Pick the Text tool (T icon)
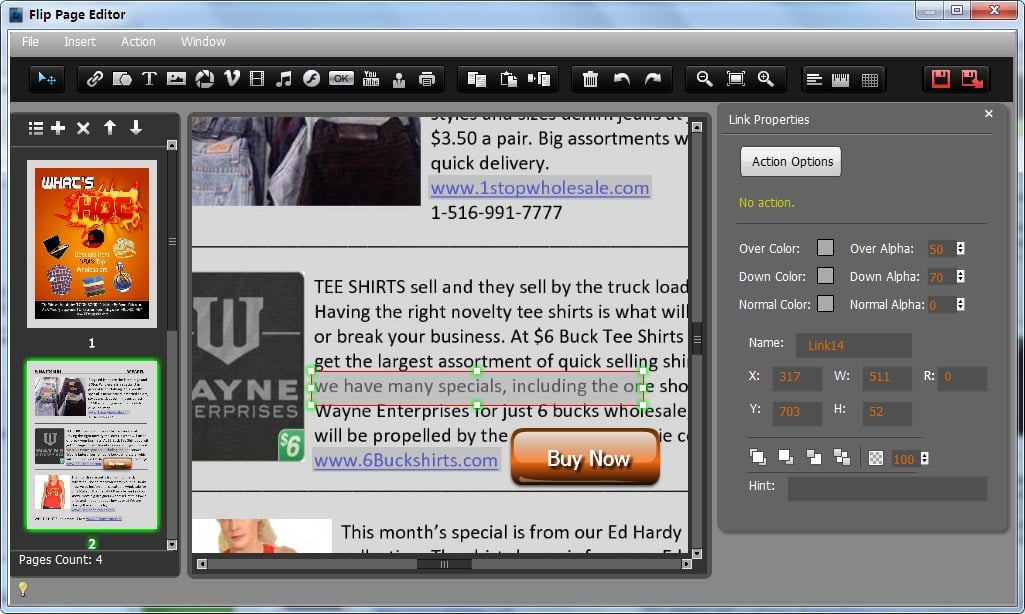The width and height of the screenshot is (1025, 614). click(x=149, y=79)
